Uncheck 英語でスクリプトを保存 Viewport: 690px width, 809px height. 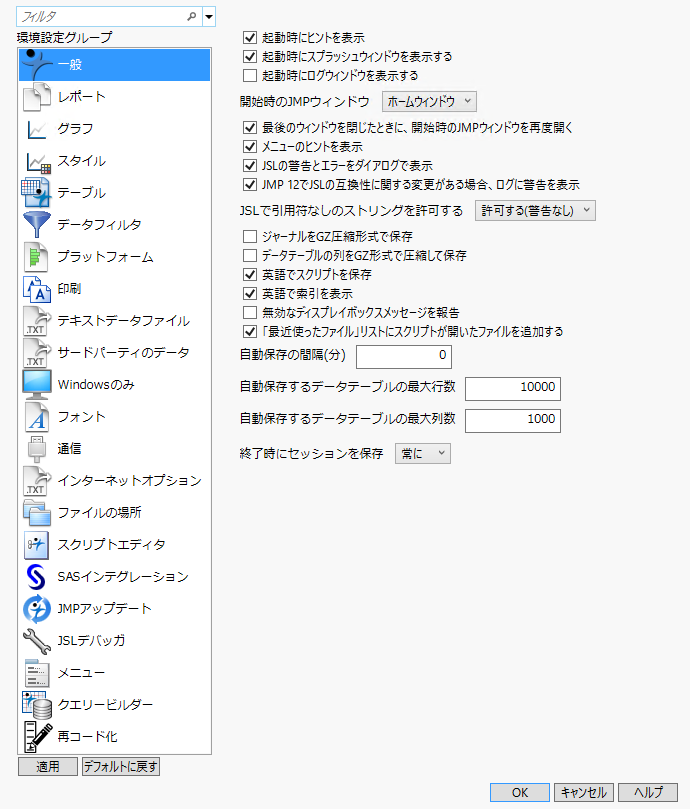250,274
